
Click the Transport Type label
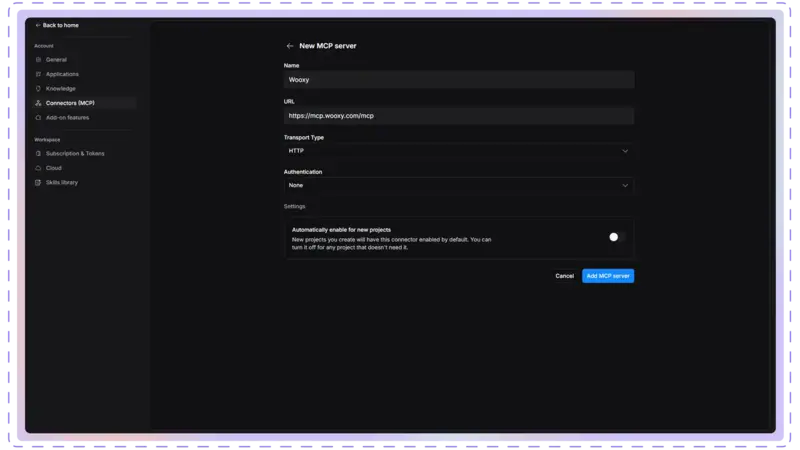point(304,137)
